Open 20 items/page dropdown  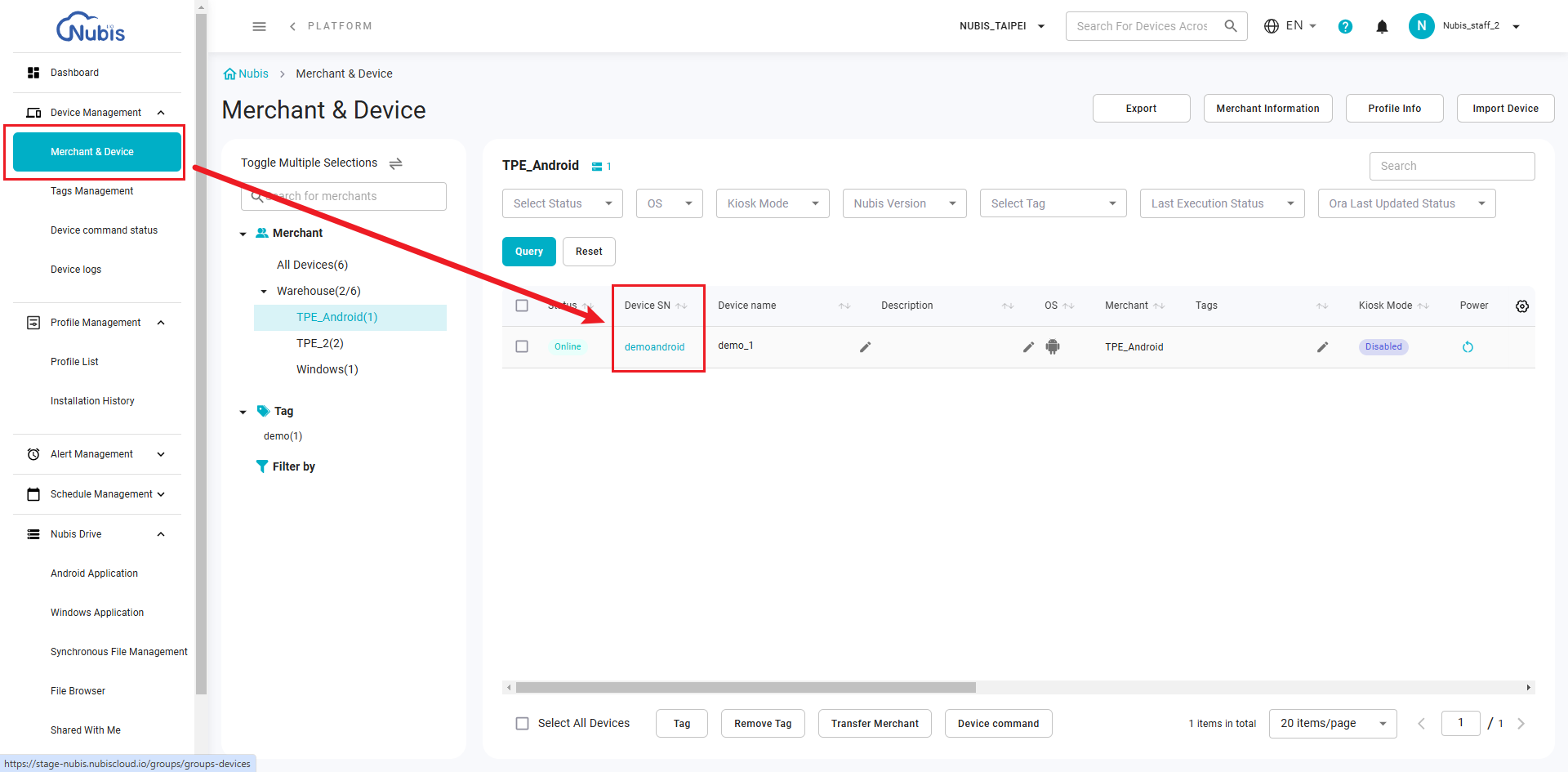(x=1333, y=724)
